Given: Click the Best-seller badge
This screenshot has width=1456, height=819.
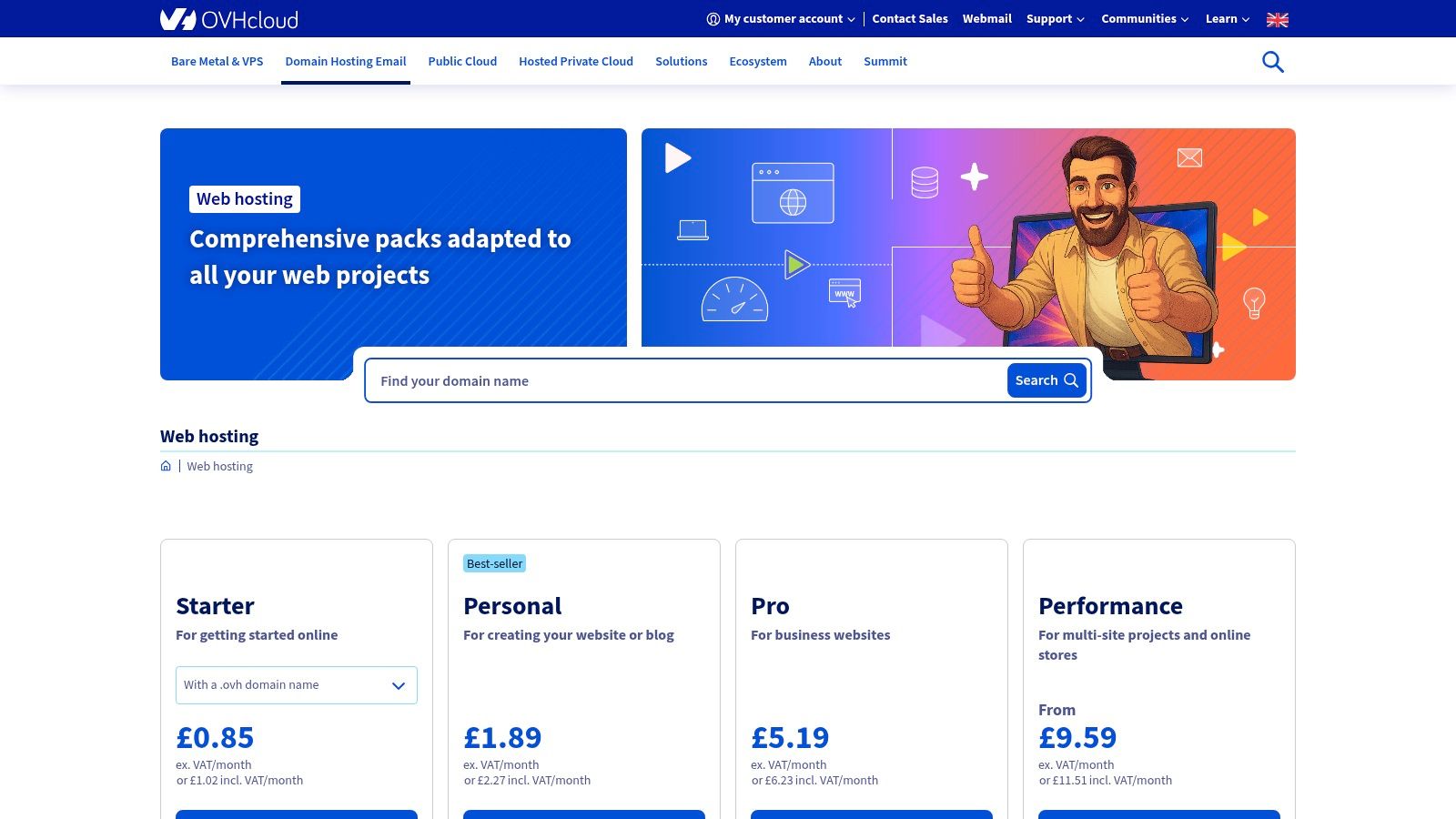Looking at the screenshot, I should 495,563.
